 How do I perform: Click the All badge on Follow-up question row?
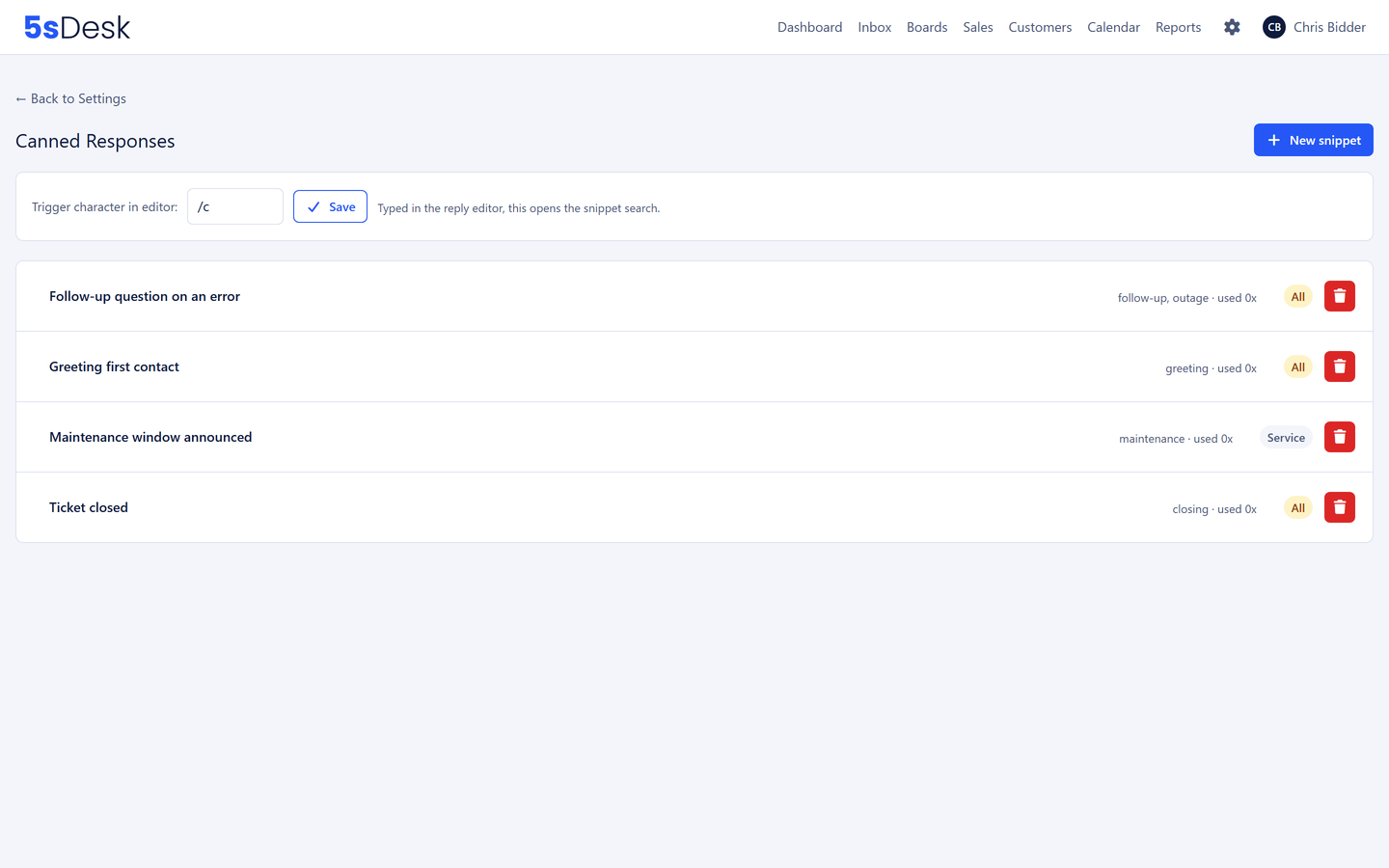[x=1298, y=297]
